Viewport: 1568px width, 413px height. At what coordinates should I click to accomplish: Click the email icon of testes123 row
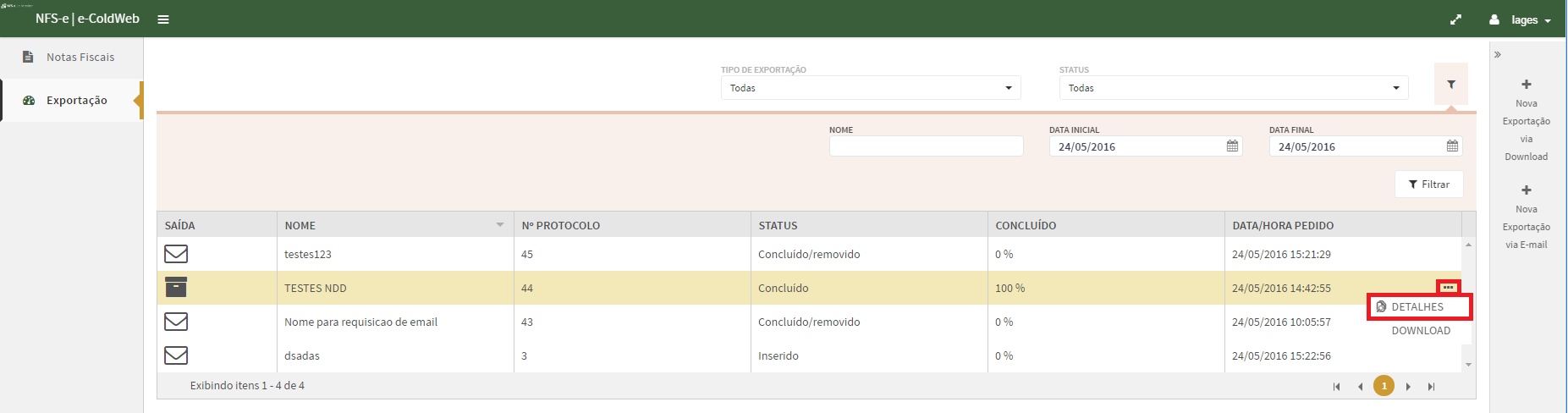click(x=176, y=254)
